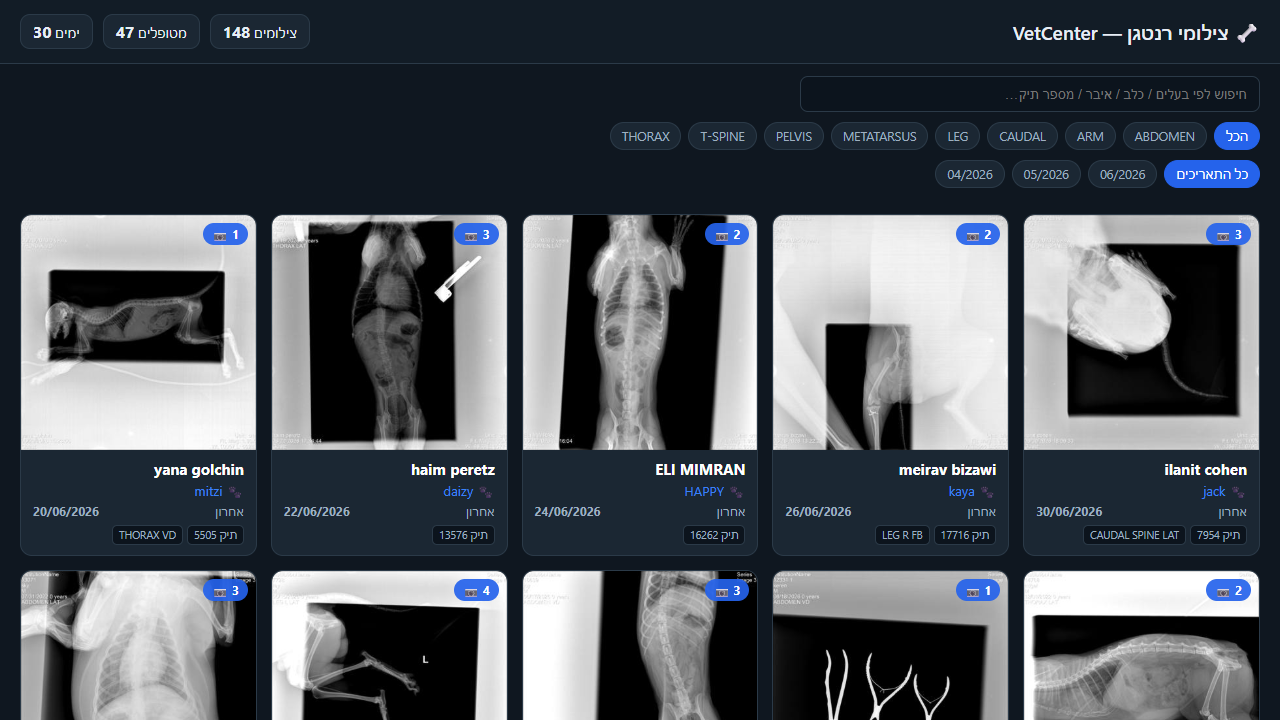Image resolution: width=1280 pixels, height=720 pixels.
Task: Select the PELVIS filter chip
Action: [x=794, y=136]
